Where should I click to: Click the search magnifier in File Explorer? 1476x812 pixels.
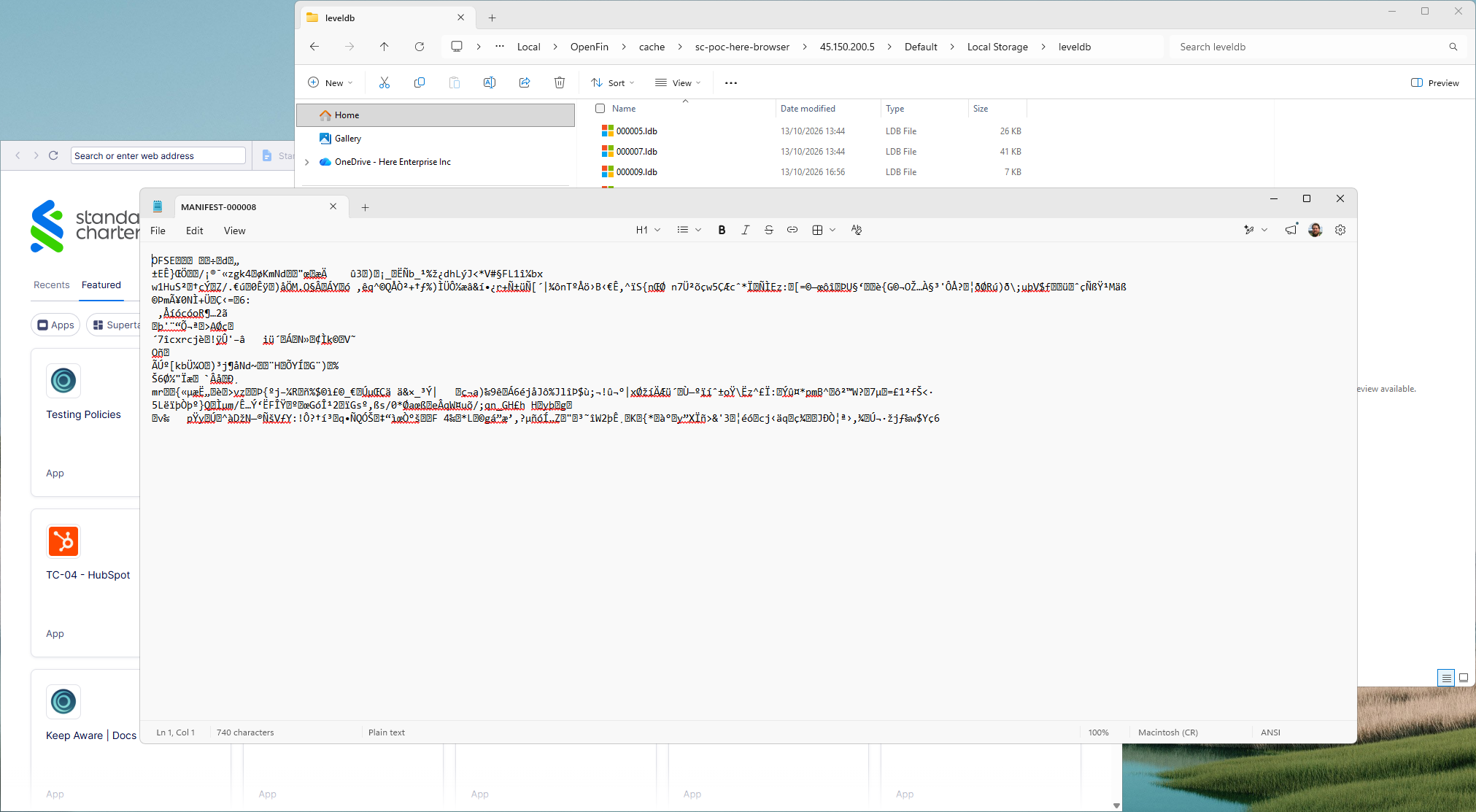pyautogui.click(x=1453, y=47)
